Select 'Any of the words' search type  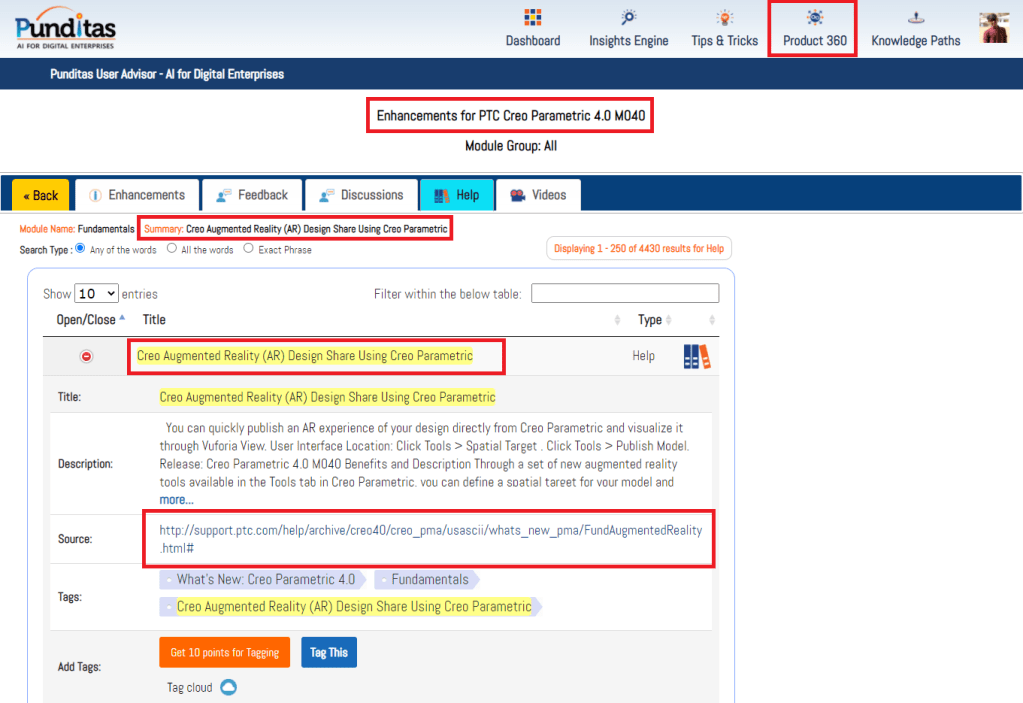[x=81, y=249]
